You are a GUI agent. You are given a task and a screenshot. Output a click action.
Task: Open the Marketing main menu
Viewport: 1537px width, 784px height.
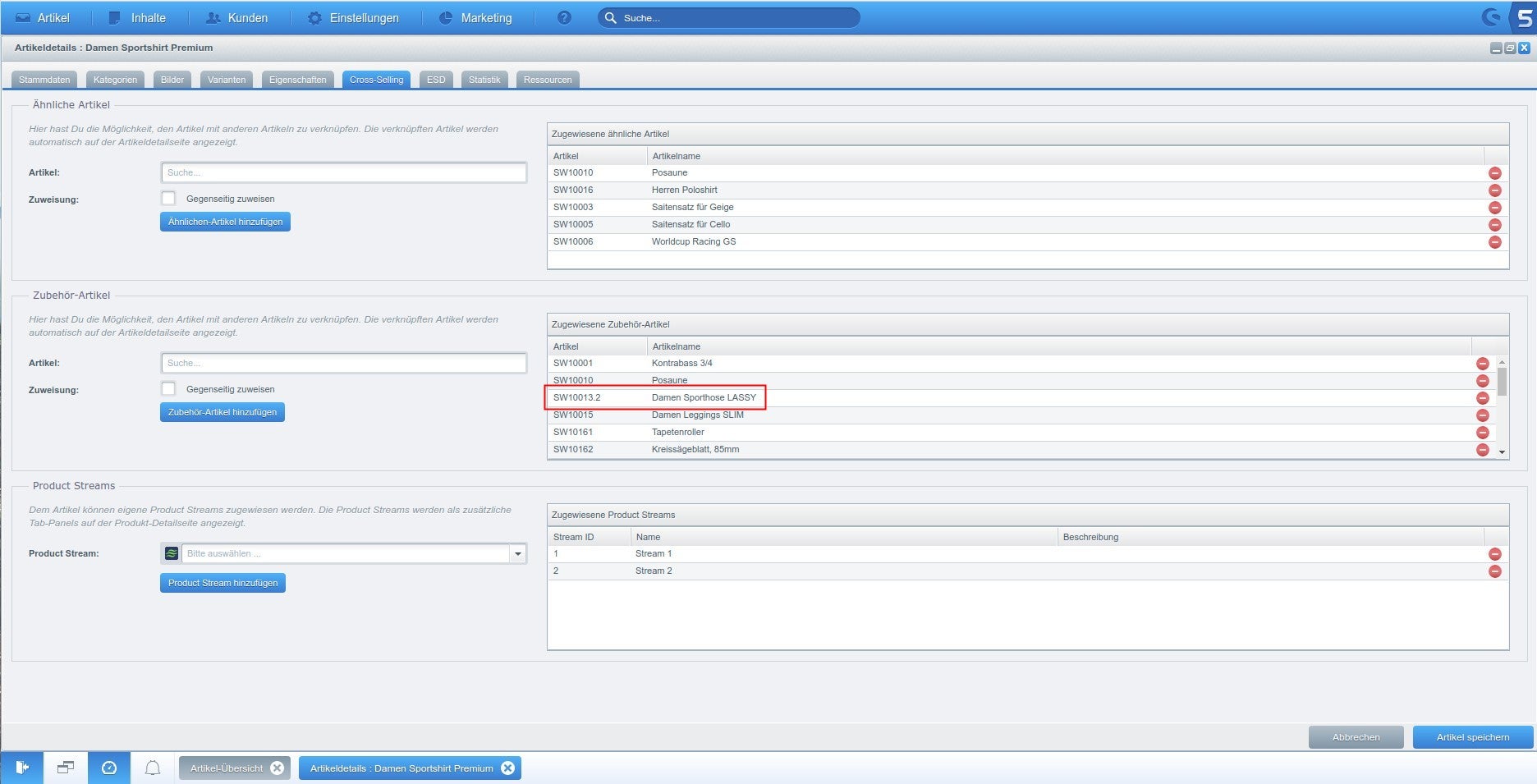475,17
